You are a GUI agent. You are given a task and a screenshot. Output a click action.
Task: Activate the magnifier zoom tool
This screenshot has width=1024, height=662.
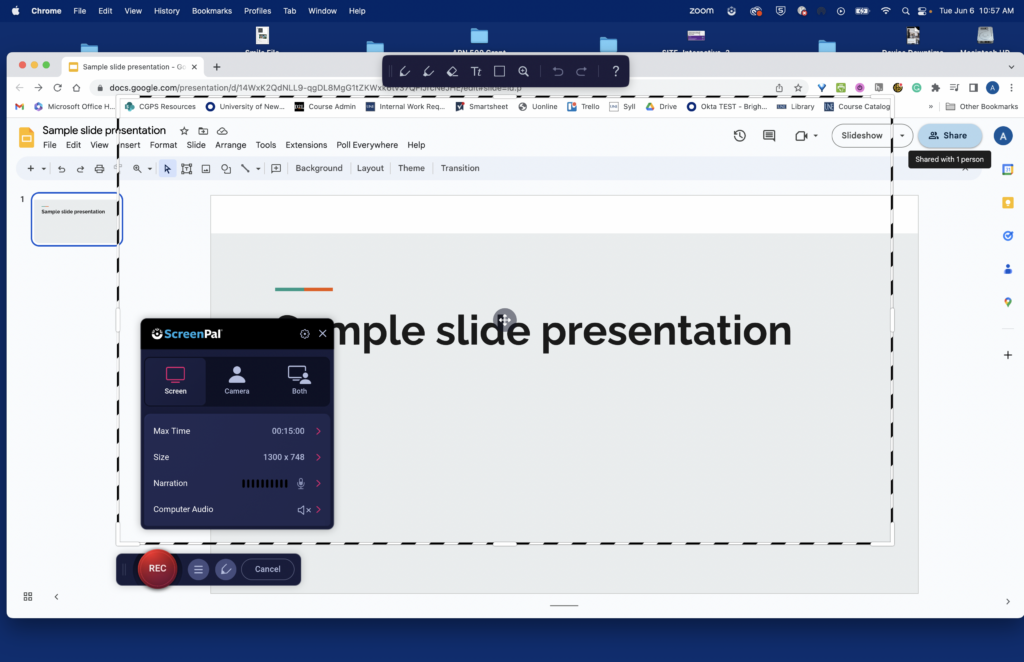[524, 71]
